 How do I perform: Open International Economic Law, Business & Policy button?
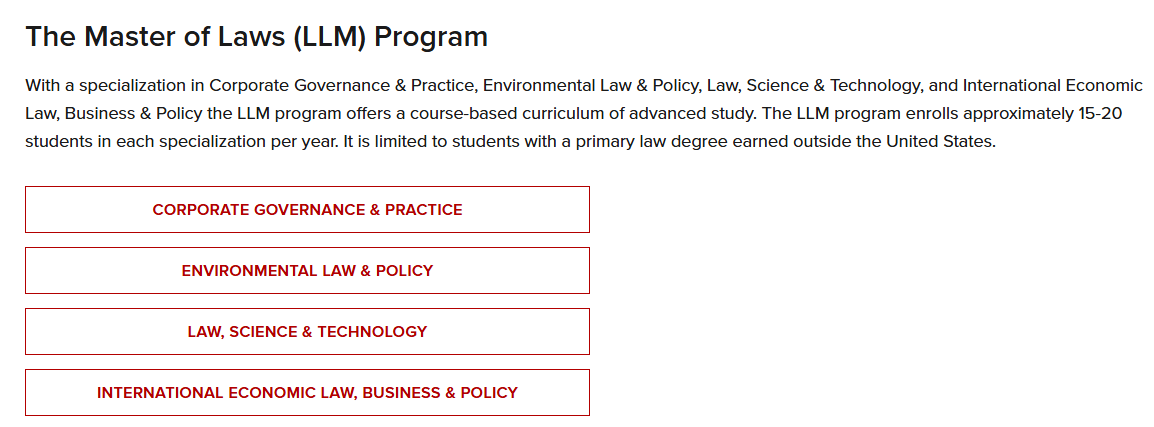tap(307, 392)
